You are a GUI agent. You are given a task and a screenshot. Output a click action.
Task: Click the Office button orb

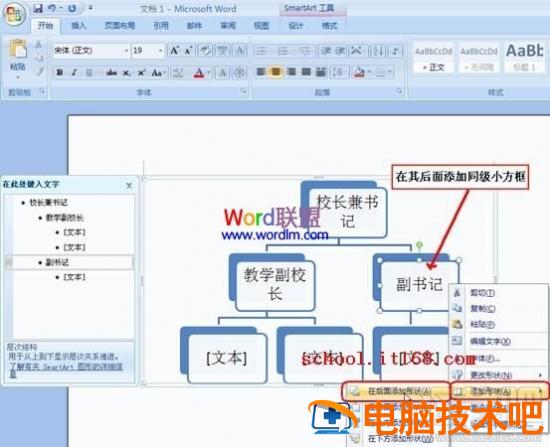pyautogui.click(x=14, y=14)
